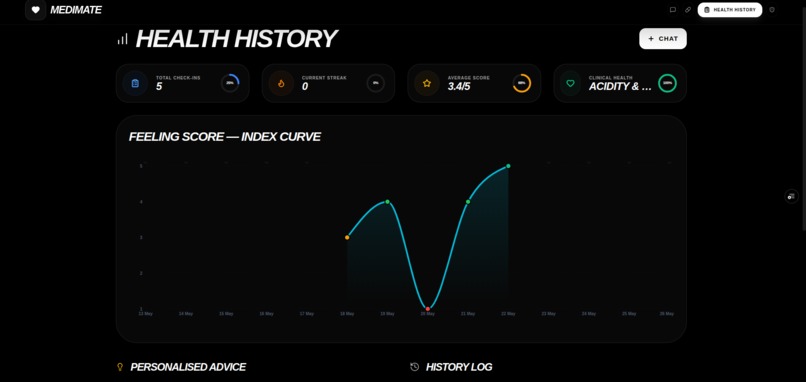This screenshot has width=806, height=382.
Task: Click the history clock icon beside History Log
Action: point(414,367)
